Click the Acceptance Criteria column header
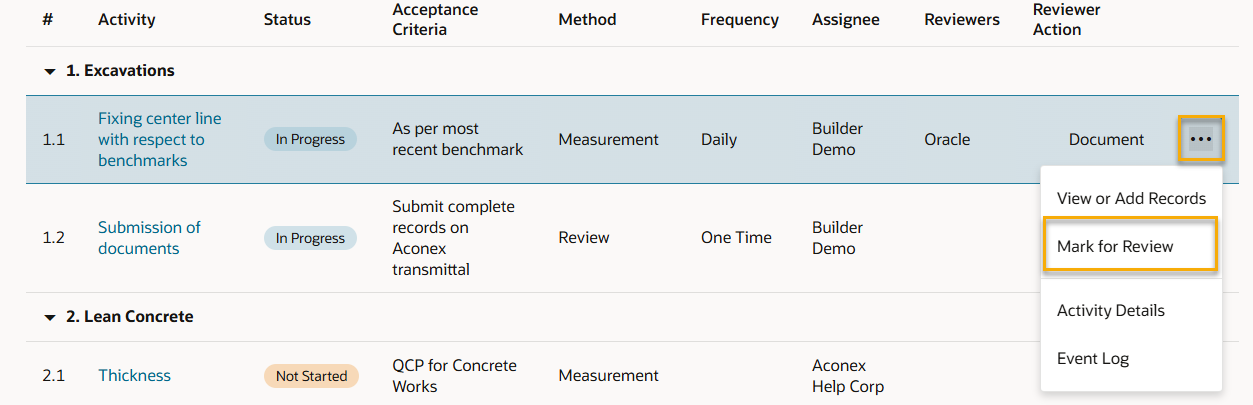The image size is (1253, 405). coord(435,20)
